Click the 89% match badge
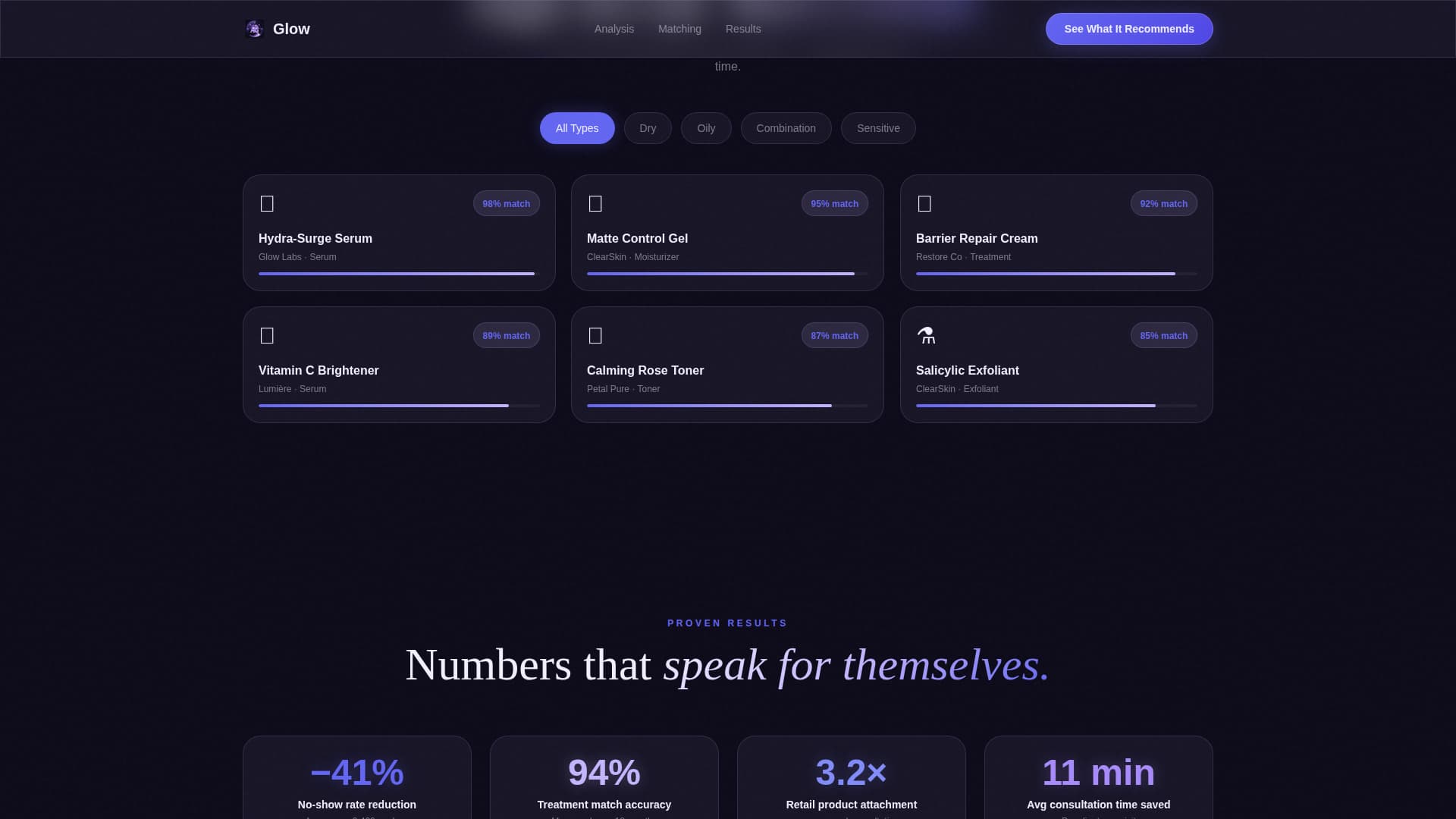Image resolution: width=1456 pixels, height=819 pixels. (x=507, y=335)
